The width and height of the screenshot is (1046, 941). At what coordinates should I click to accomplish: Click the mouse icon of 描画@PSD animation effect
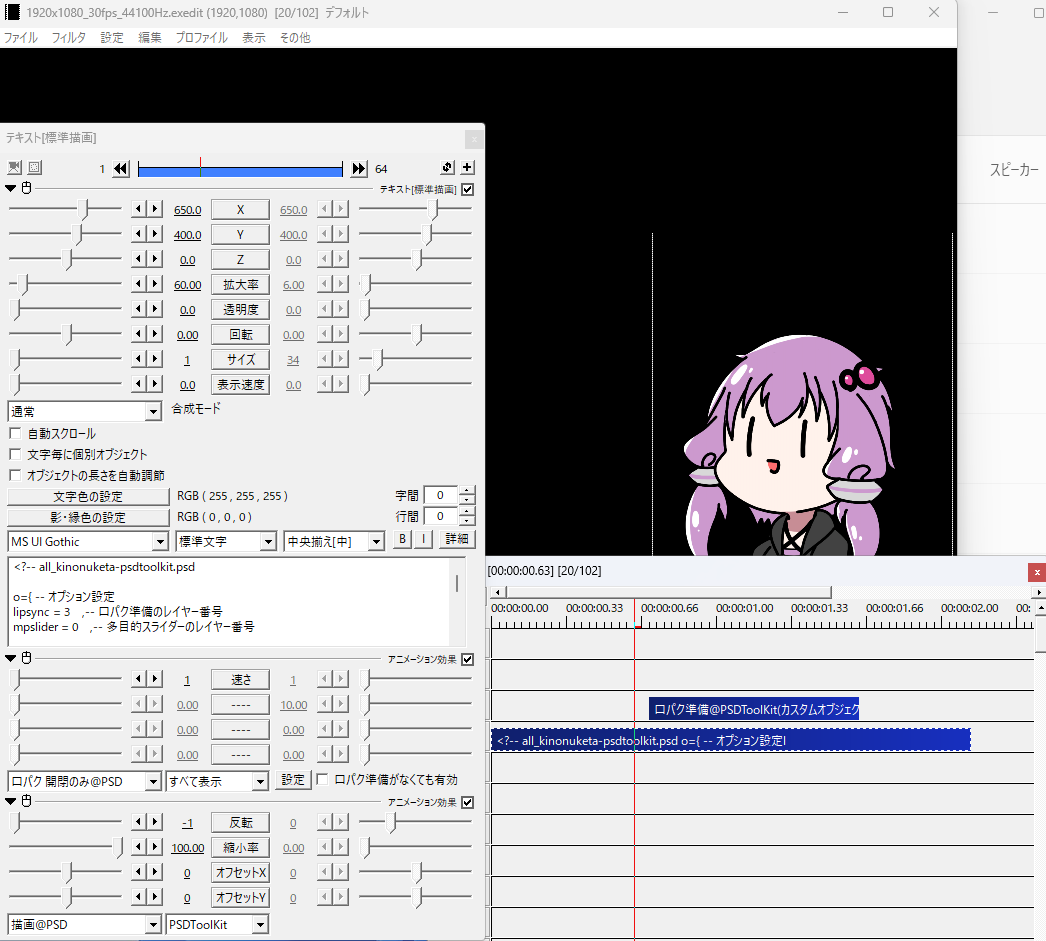pos(27,801)
